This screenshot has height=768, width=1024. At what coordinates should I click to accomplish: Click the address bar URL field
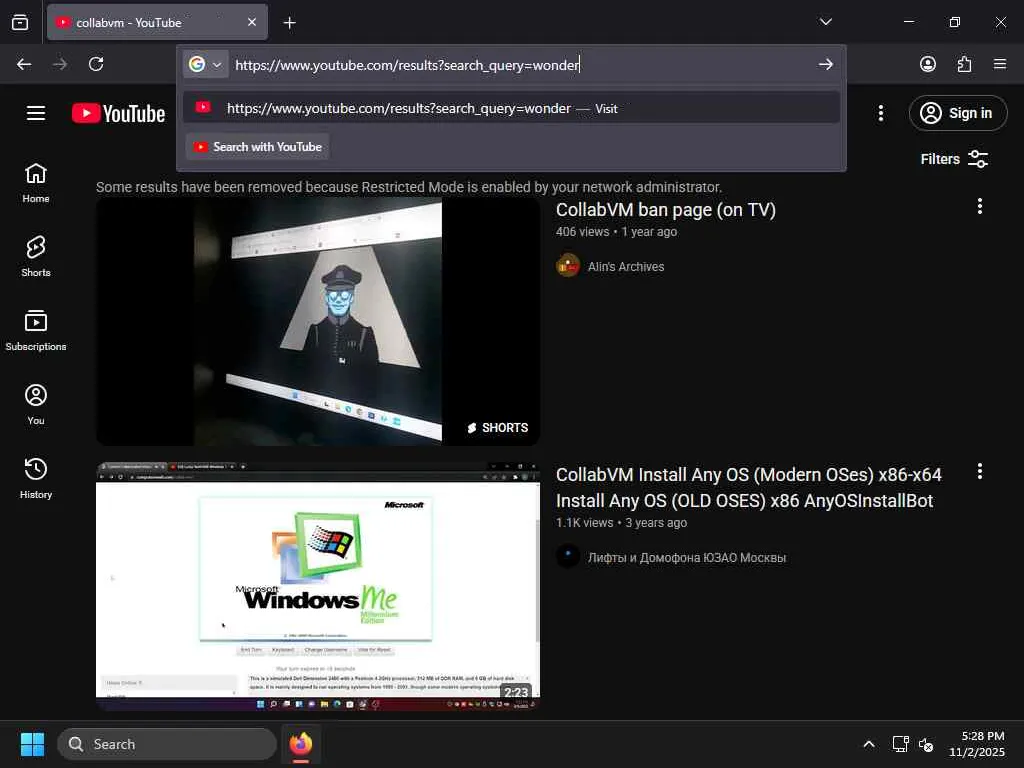(521, 65)
